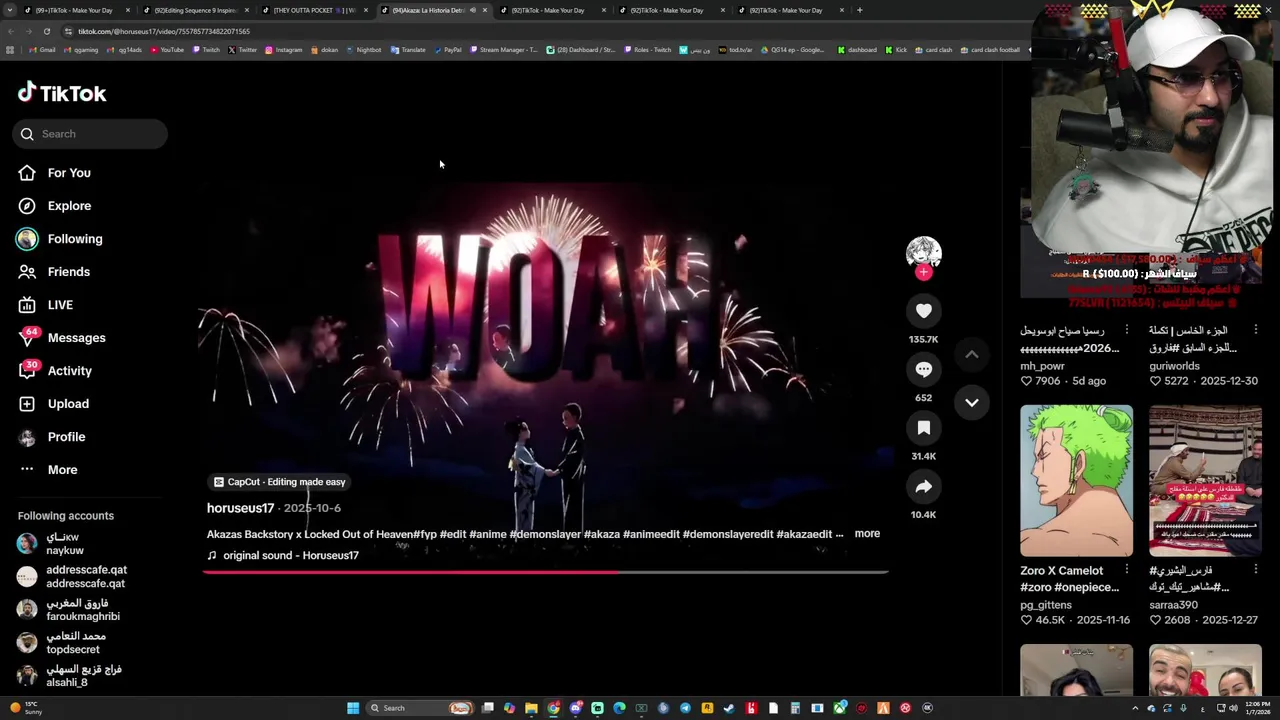Open Messages with 64 badge
Image resolution: width=1280 pixels, height=720 pixels.
[62, 338]
